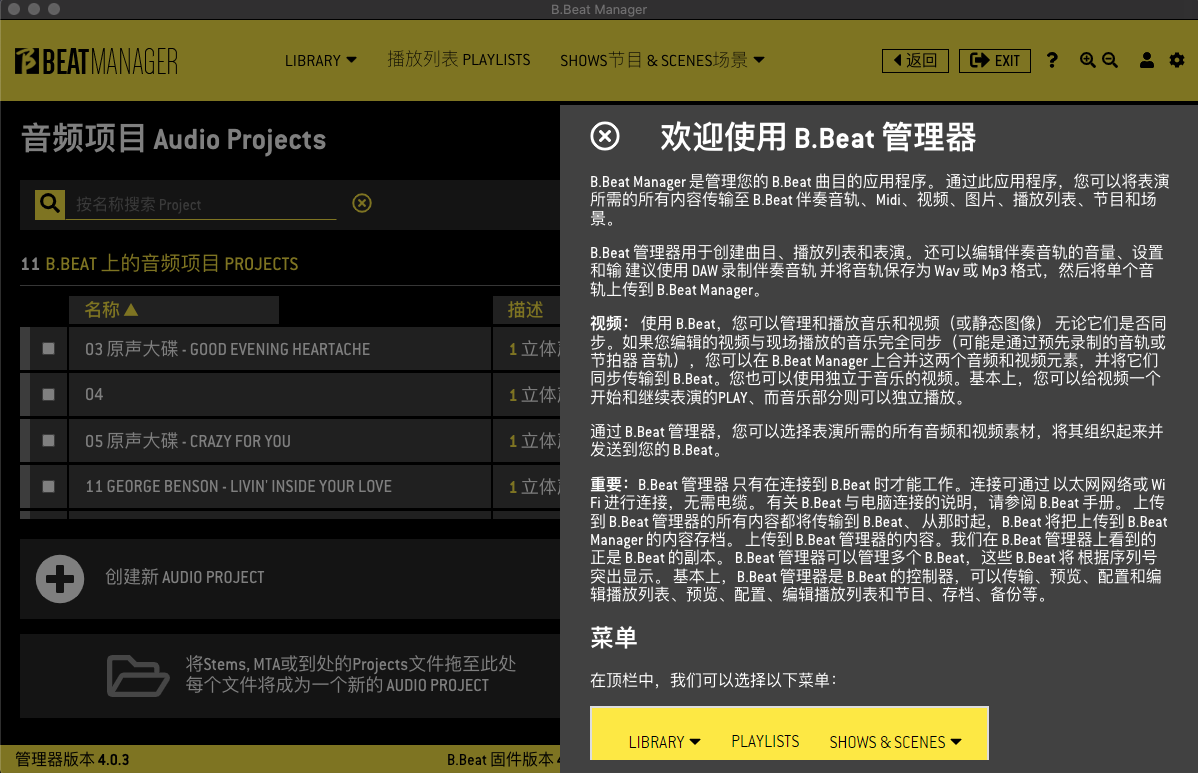The width and height of the screenshot is (1198, 773).
Task: Click description cell of GOOD EVENING HEARTACHE row
Action: pos(526,349)
